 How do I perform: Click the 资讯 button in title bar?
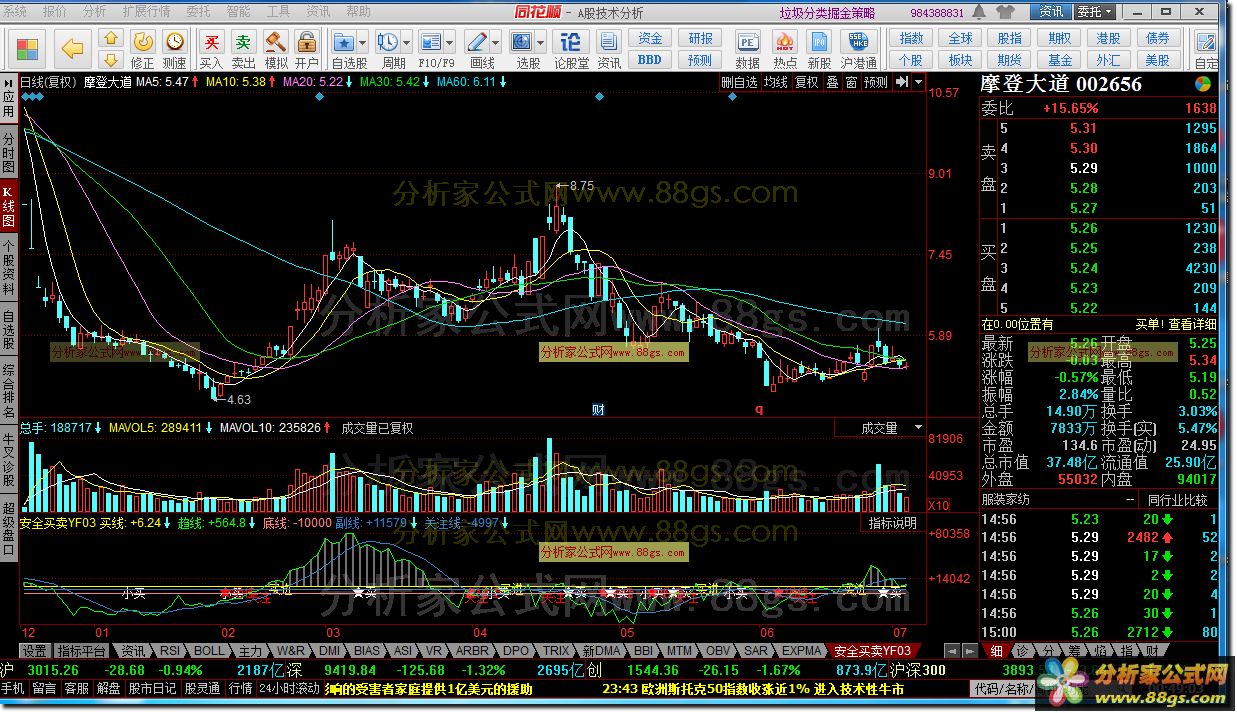pyautogui.click(x=1051, y=12)
